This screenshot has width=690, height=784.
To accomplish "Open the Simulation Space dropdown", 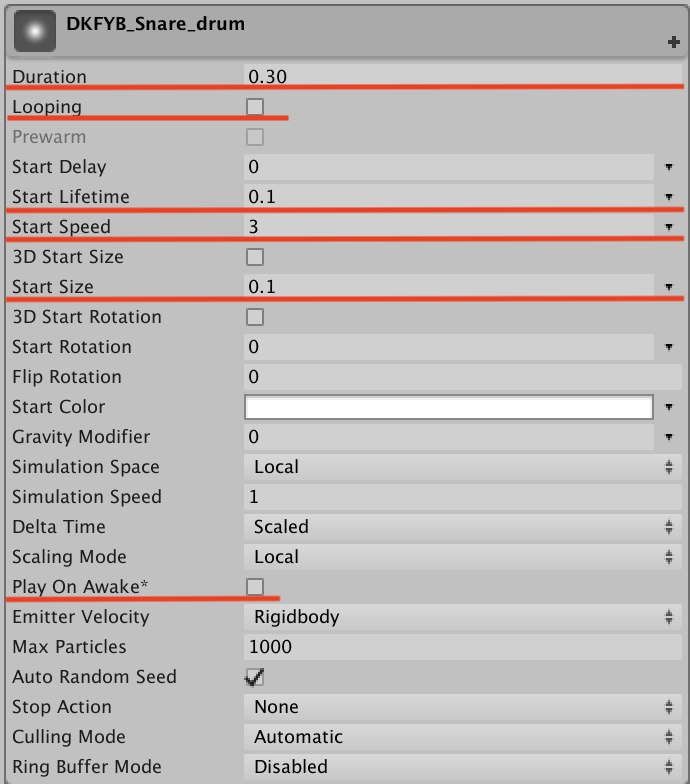I will pos(460,467).
